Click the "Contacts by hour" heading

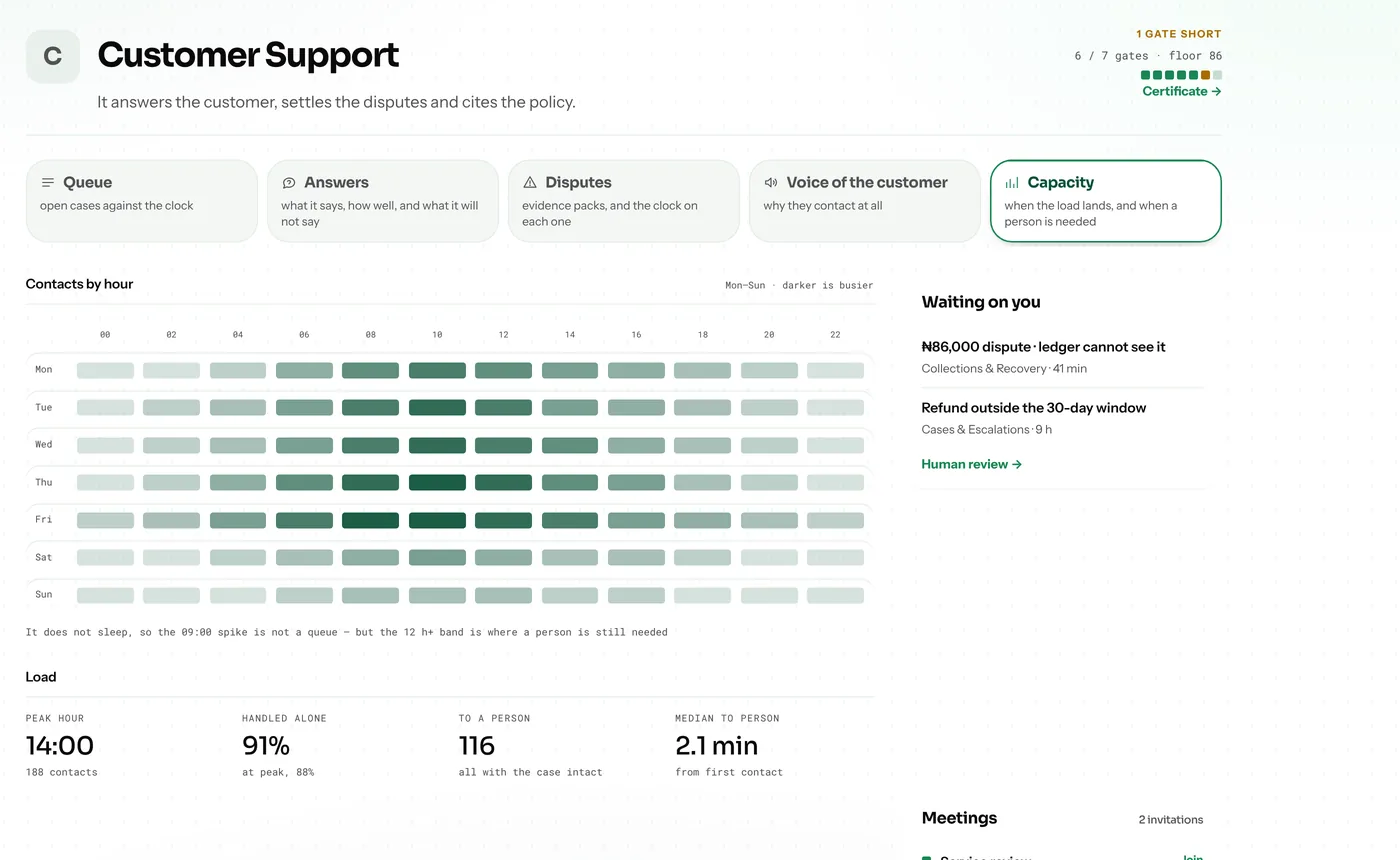[79, 284]
